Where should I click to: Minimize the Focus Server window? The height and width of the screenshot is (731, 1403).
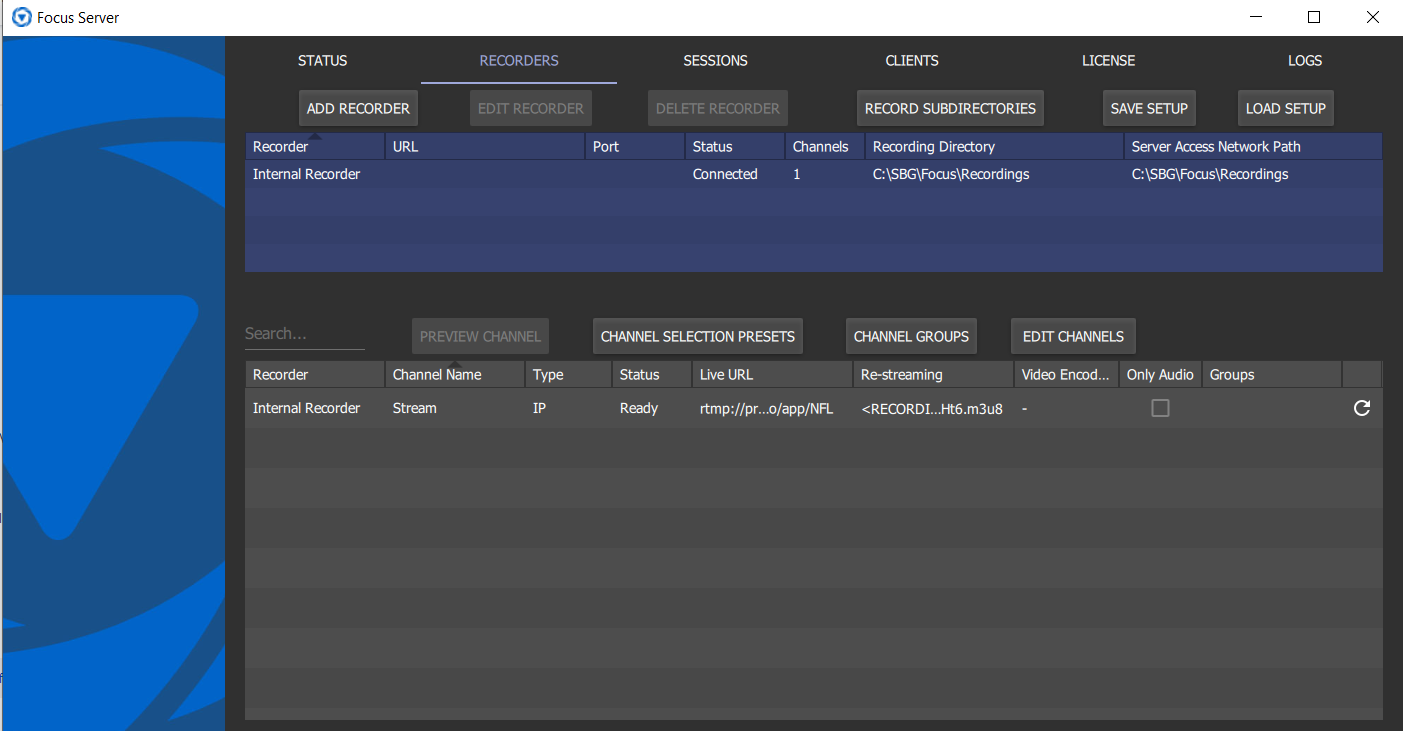coord(1256,17)
